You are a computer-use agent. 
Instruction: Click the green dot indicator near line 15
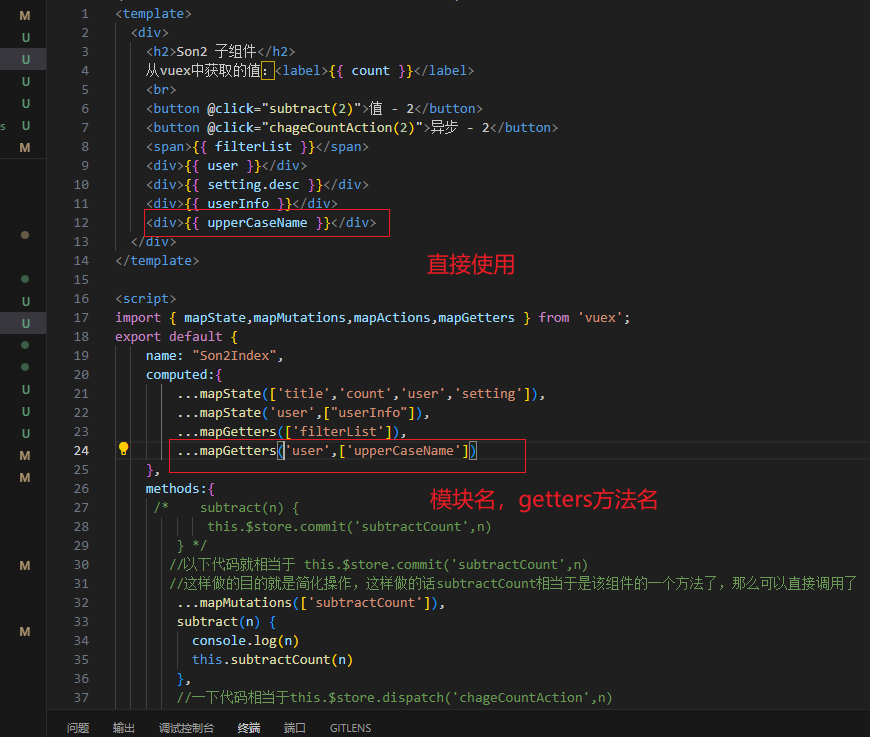(x=24, y=278)
